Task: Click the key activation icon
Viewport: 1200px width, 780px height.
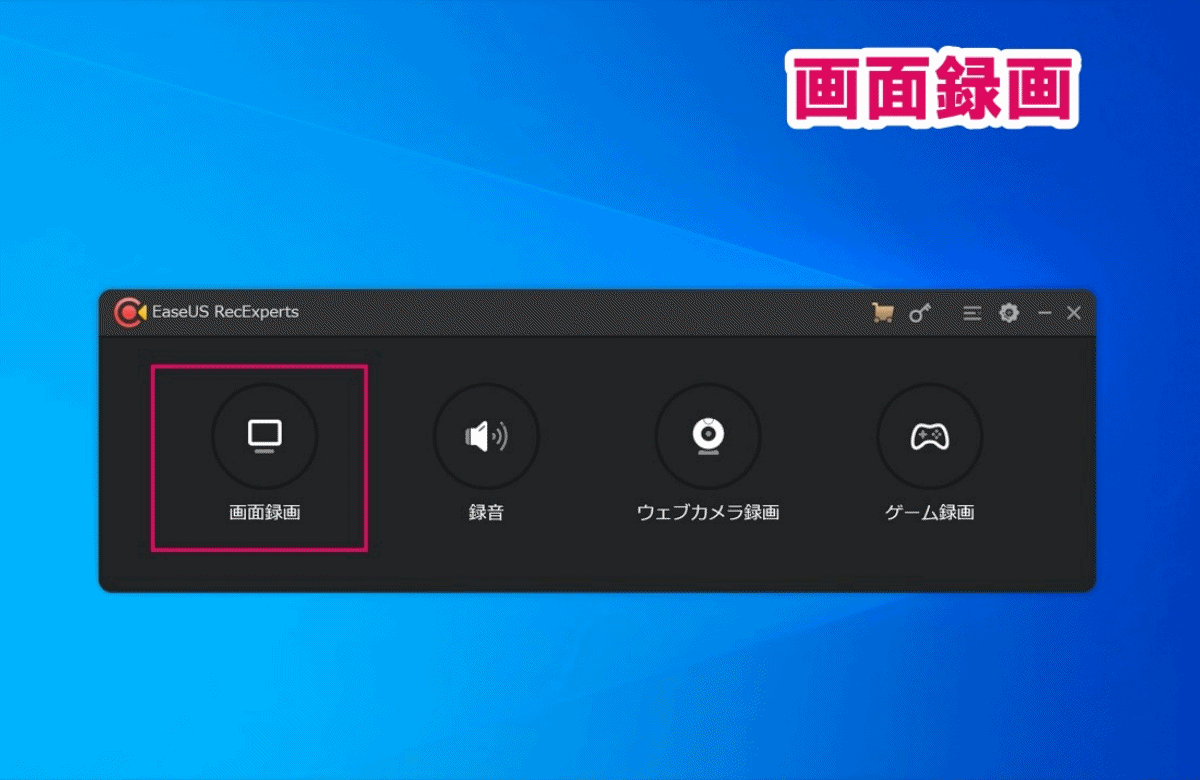Action: (919, 313)
